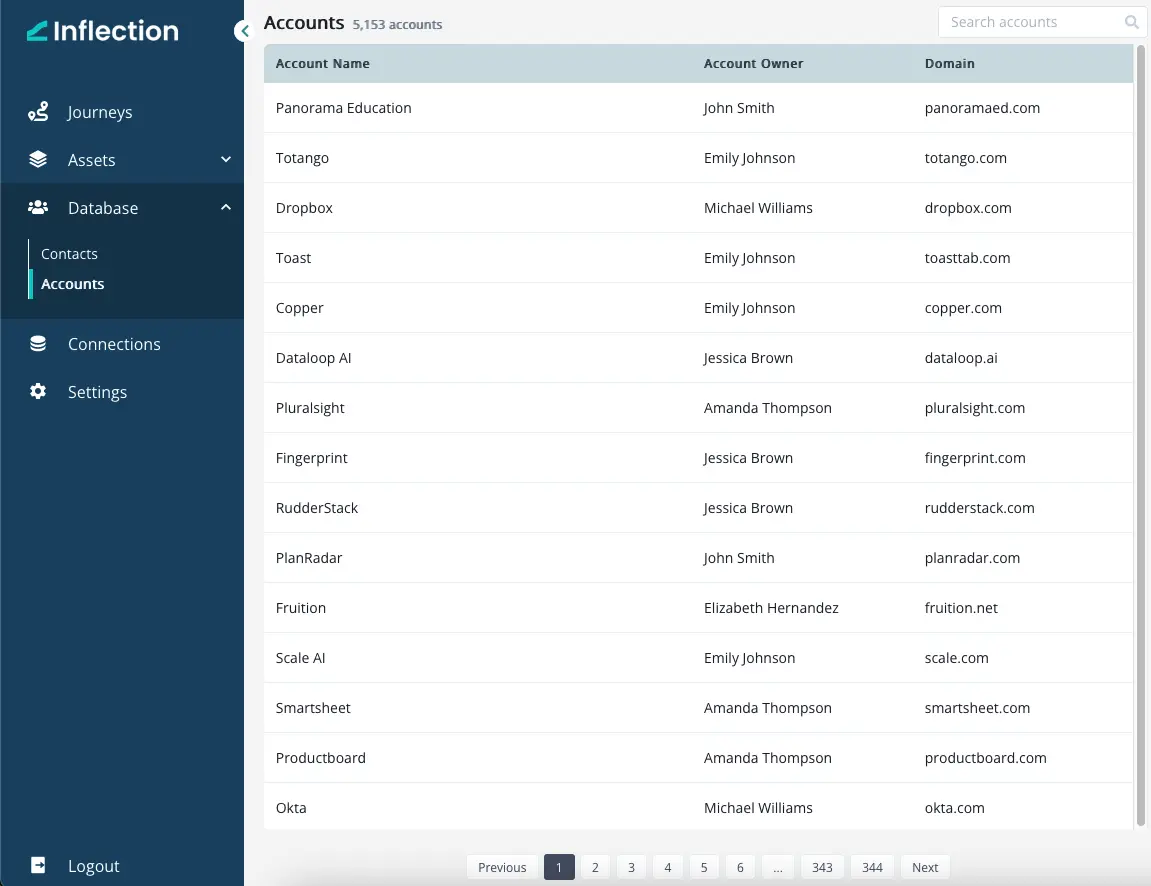Click the Journeys route icon
Viewport: 1151px width, 886px height.
pyautogui.click(x=38, y=112)
